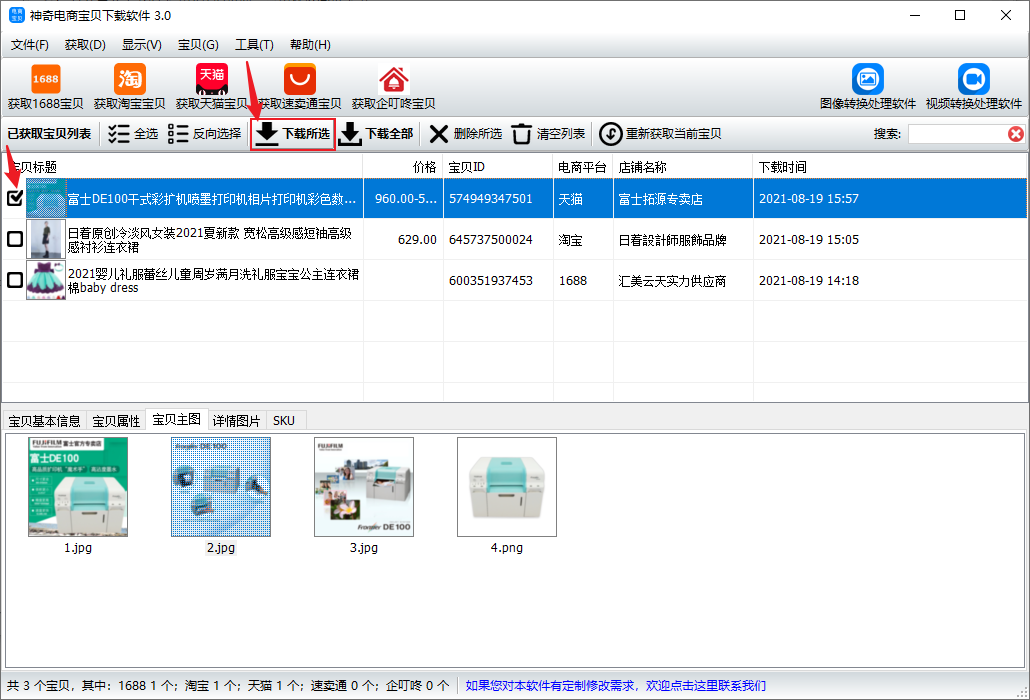The image size is (1030, 700).
Task: Select the 日着原创冷淡风女装 row title
Action: 210,240
